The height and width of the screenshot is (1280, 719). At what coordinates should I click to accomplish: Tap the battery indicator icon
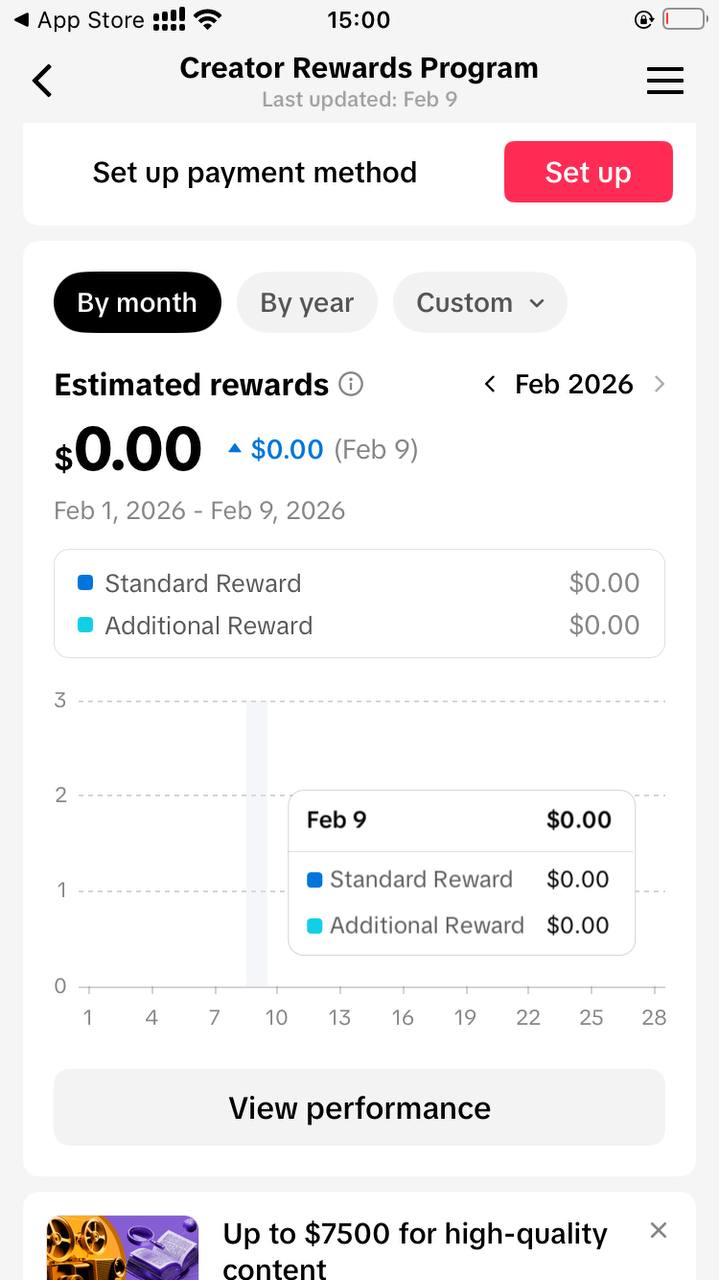tap(685, 20)
